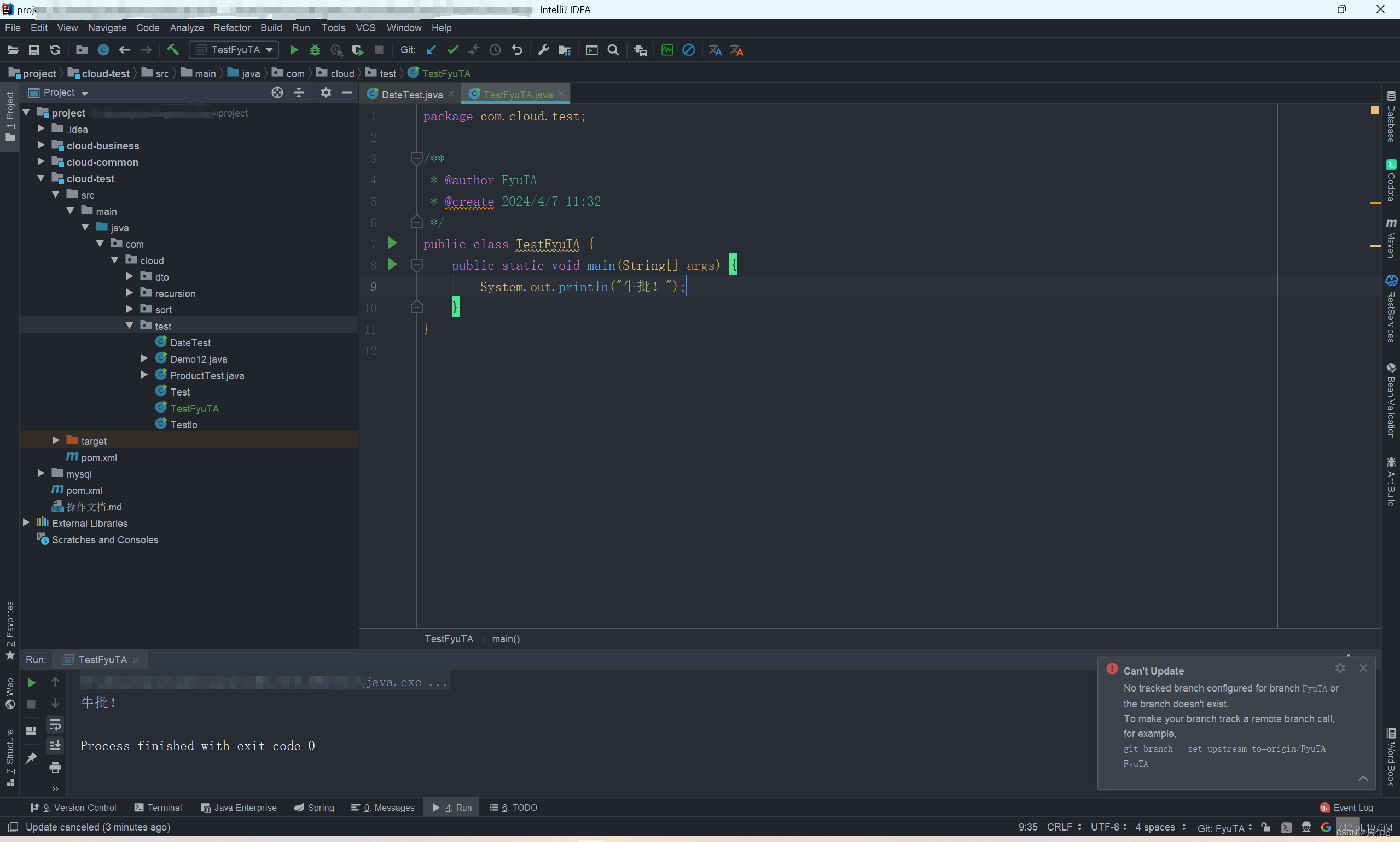This screenshot has height=842, width=1400.
Task: Click the green Run button in toolbar
Action: tap(294, 50)
